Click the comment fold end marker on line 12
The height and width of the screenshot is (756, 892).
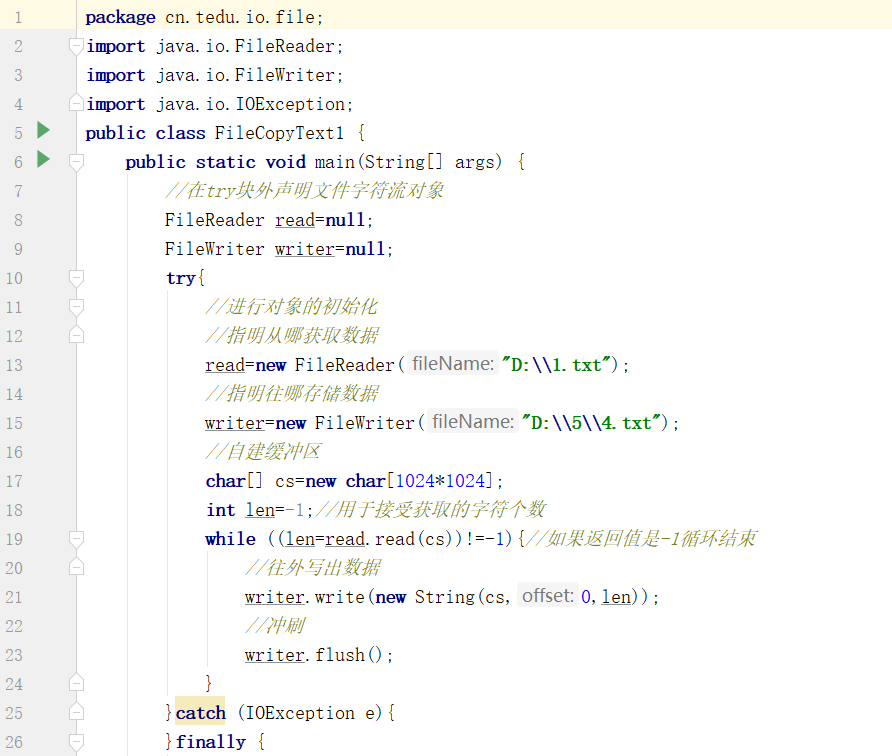(76, 336)
